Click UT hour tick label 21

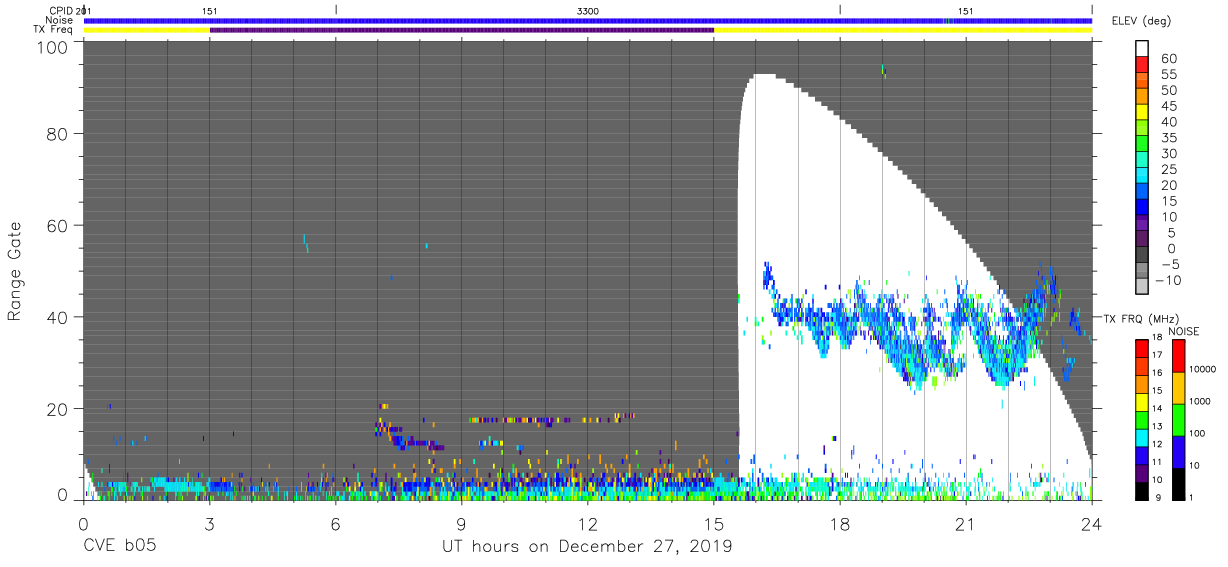[x=966, y=524]
